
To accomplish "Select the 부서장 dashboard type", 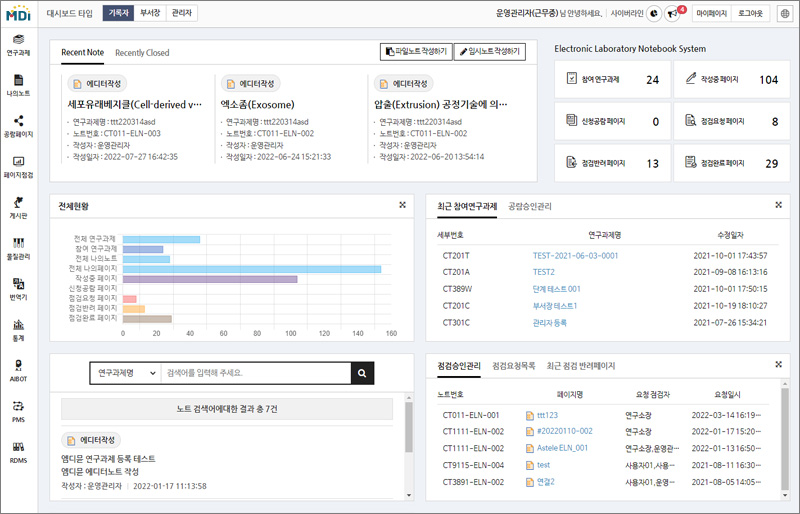I will click(149, 13).
